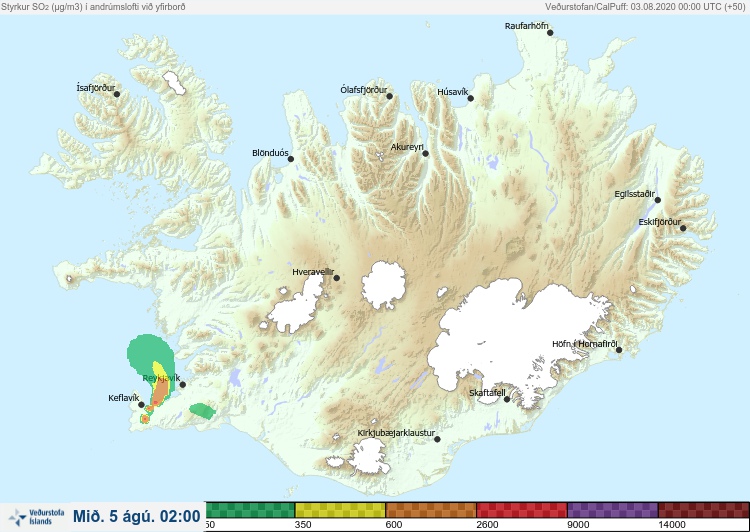Click the Raufarhöfn station dot
This screenshot has width=750, height=532.
coord(550,33)
